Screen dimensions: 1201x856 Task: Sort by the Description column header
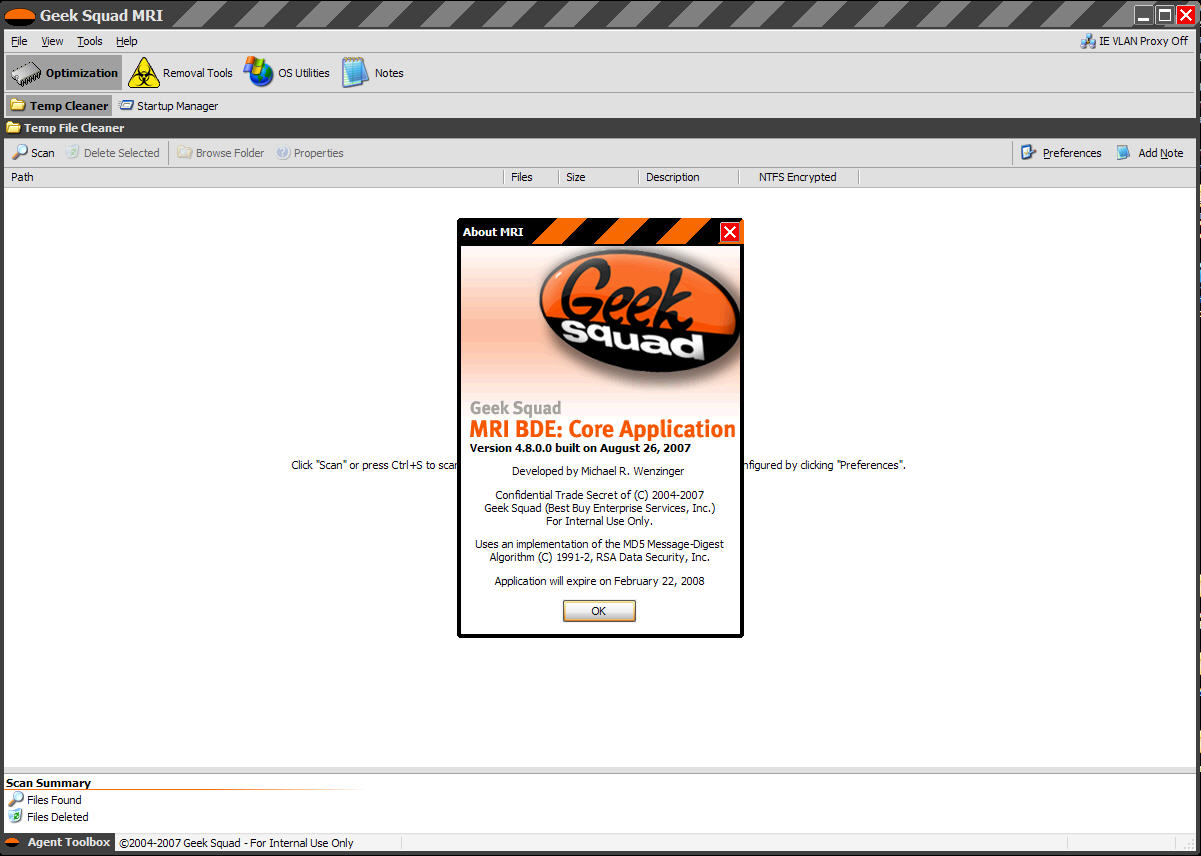pyautogui.click(x=689, y=177)
